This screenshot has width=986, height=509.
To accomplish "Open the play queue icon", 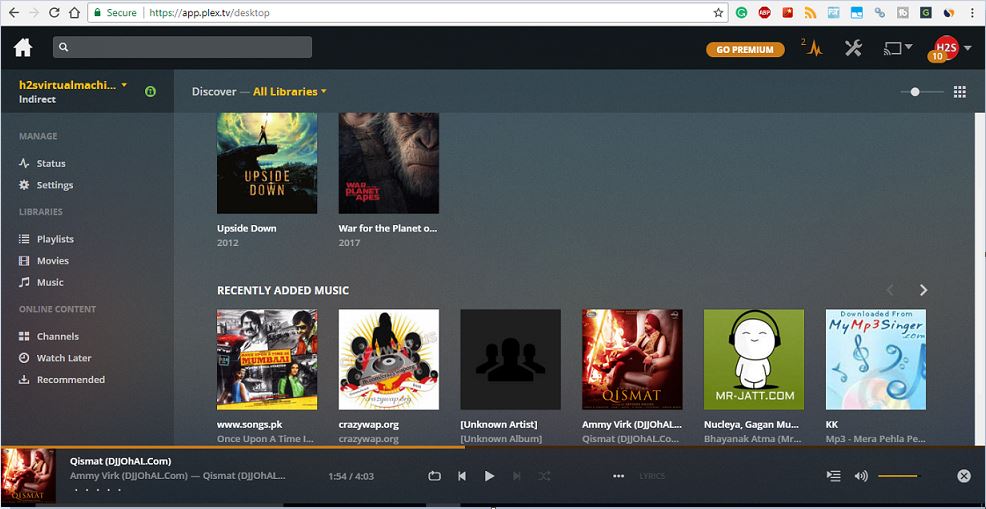I will coord(834,476).
